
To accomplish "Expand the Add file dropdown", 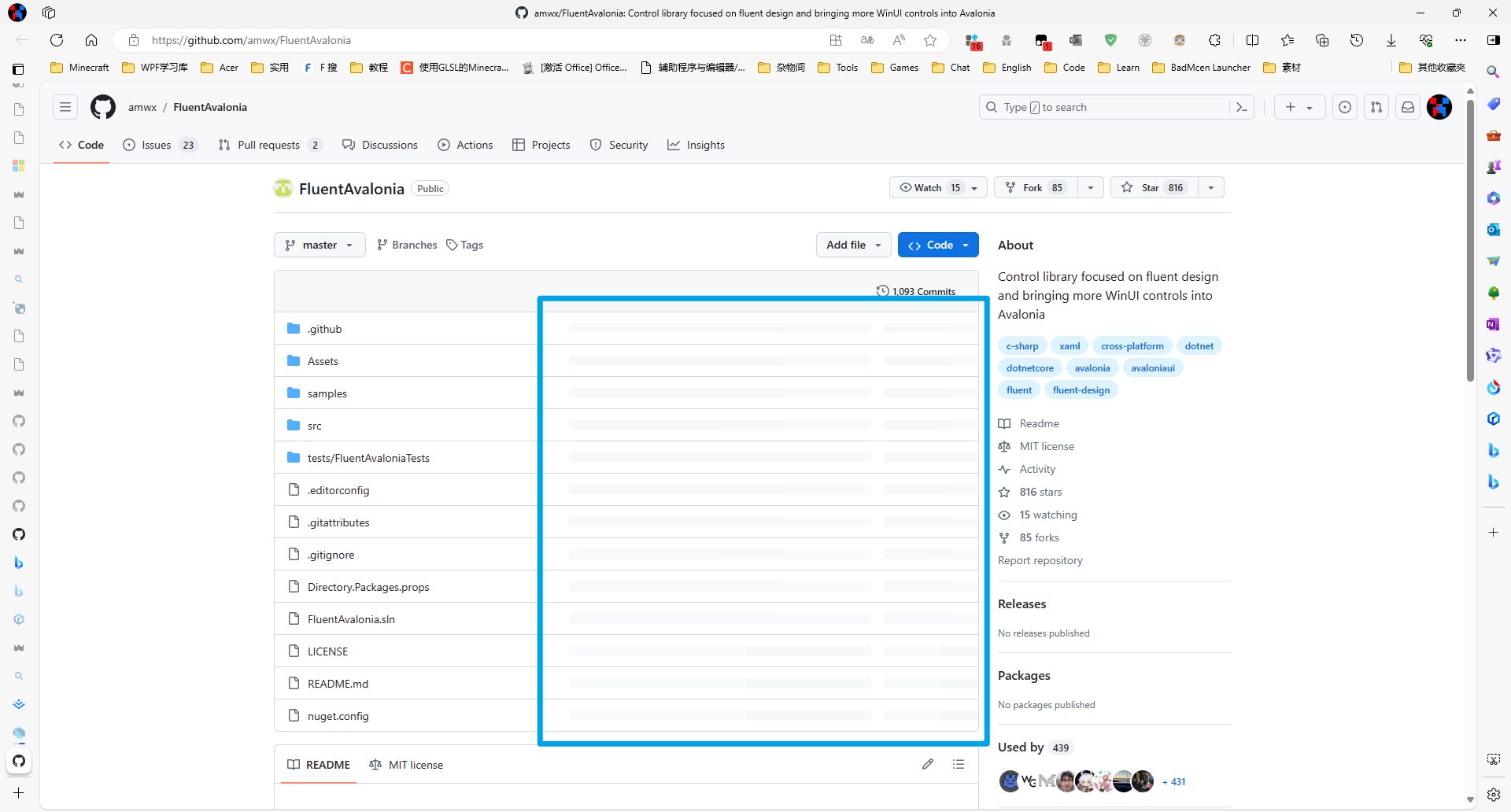I will click(x=854, y=245).
